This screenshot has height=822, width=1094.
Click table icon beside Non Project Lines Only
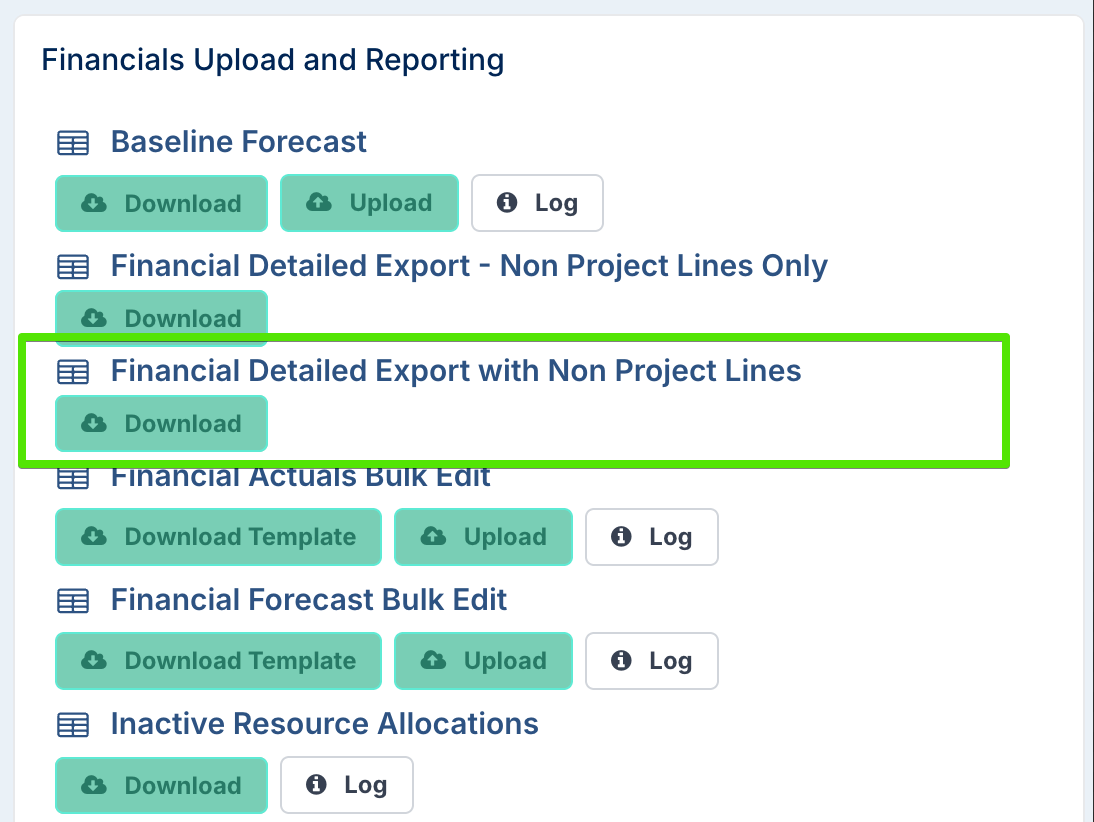pos(72,267)
